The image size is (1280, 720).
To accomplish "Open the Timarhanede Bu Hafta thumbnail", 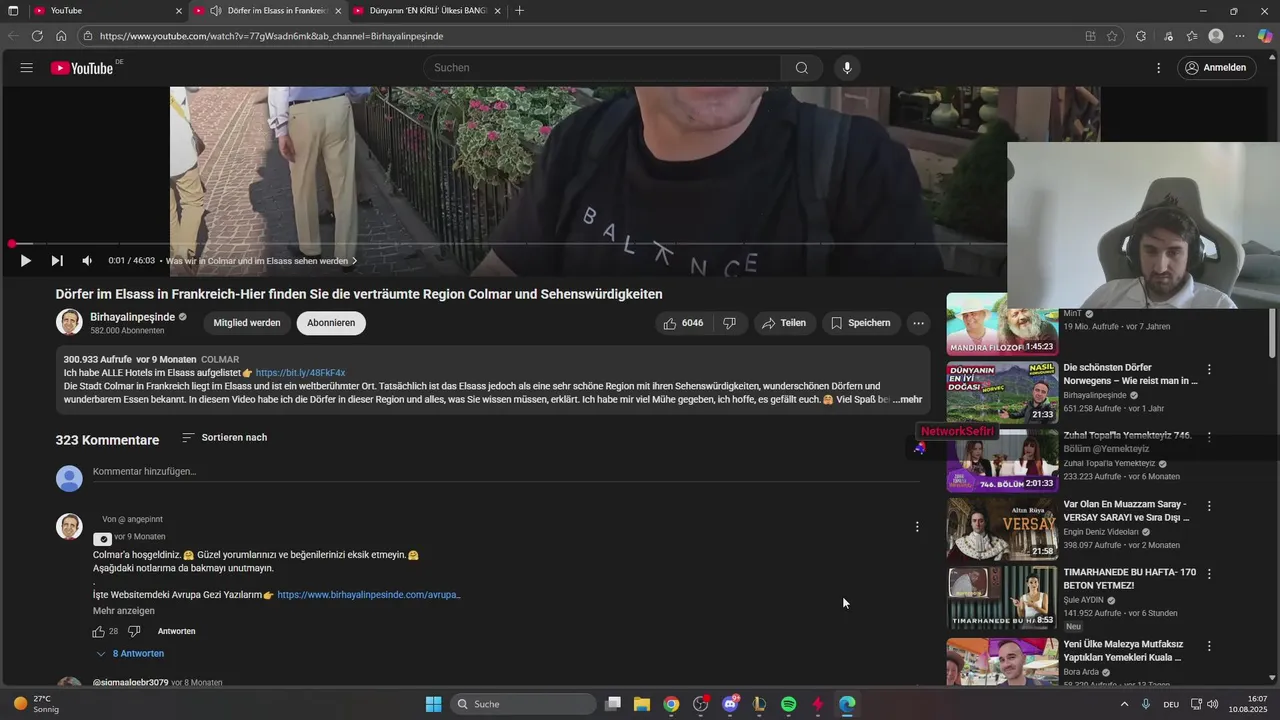I will (1002, 598).
